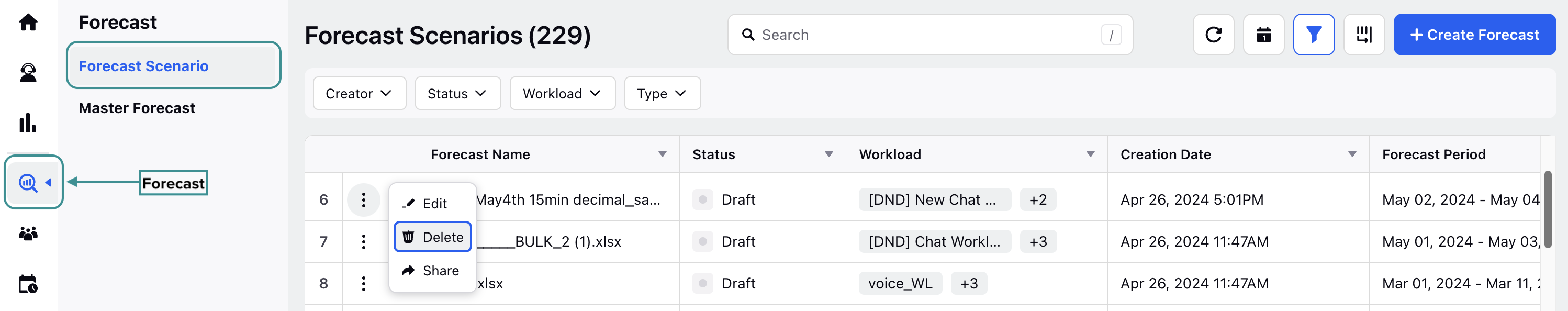This screenshot has width=1568, height=311.
Task: Click the May4th 15min decimal_sa... forecast name
Action: click(x=568, y=199)
